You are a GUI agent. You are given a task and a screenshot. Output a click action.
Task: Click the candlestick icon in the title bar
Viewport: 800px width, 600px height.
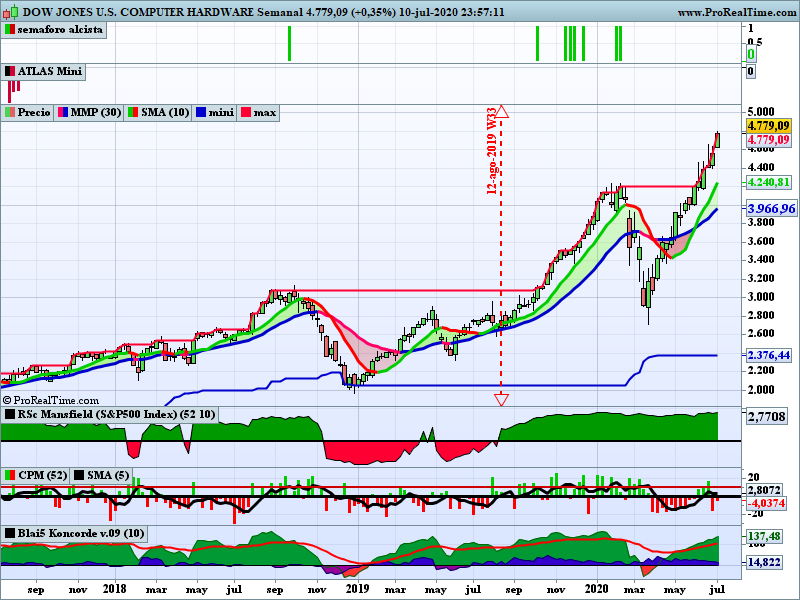click(x=10, y=11)
